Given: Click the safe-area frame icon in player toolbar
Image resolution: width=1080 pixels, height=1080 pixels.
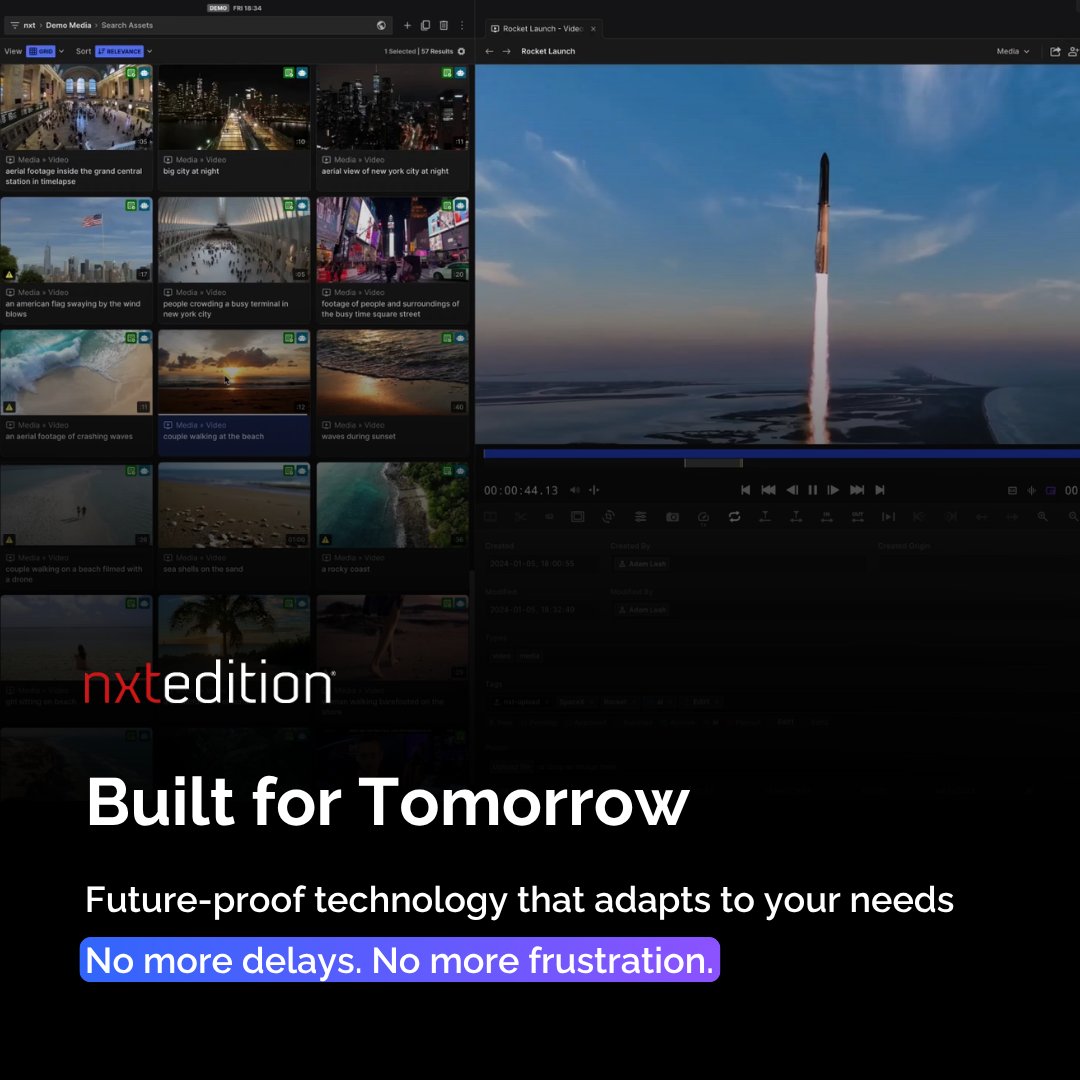Looking at the screenshot, I should pyautogui.click(x=578, y=517).
